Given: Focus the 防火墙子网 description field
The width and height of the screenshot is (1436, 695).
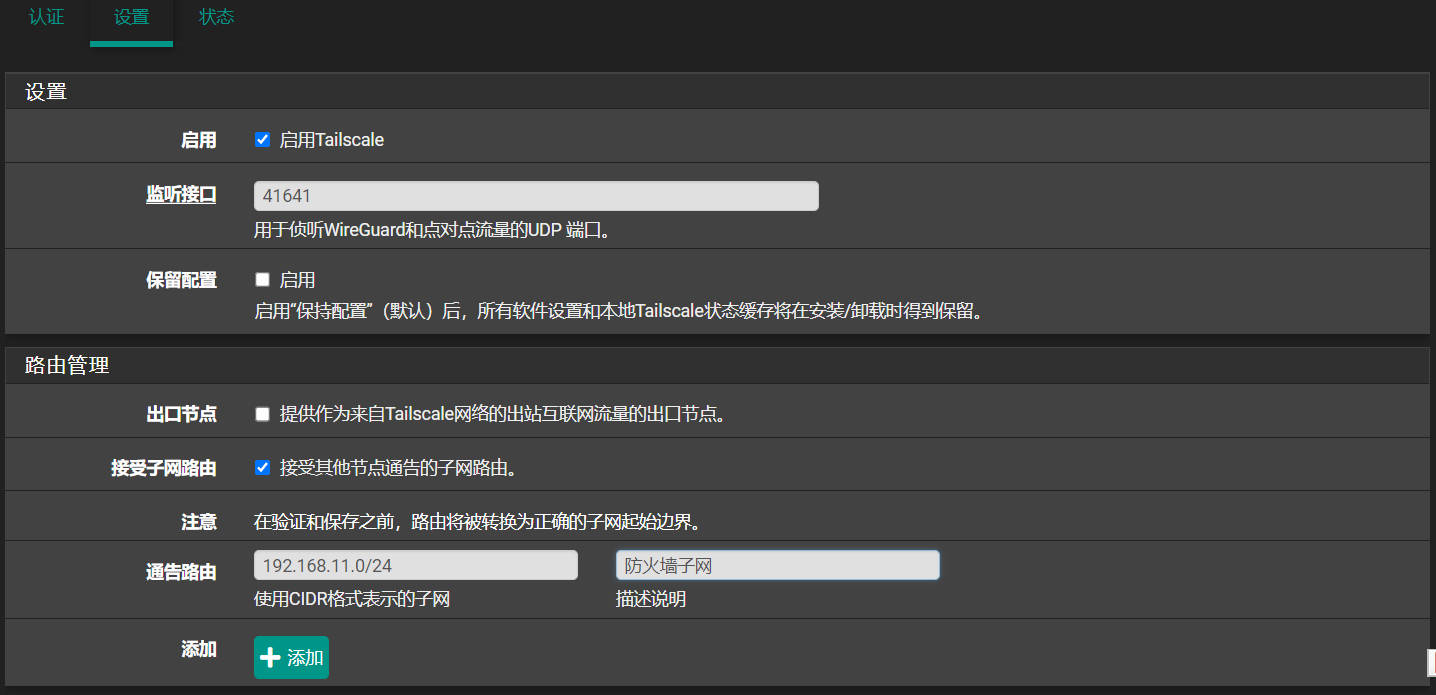Looking at the screenshot, I should click(x=777, y=566).
